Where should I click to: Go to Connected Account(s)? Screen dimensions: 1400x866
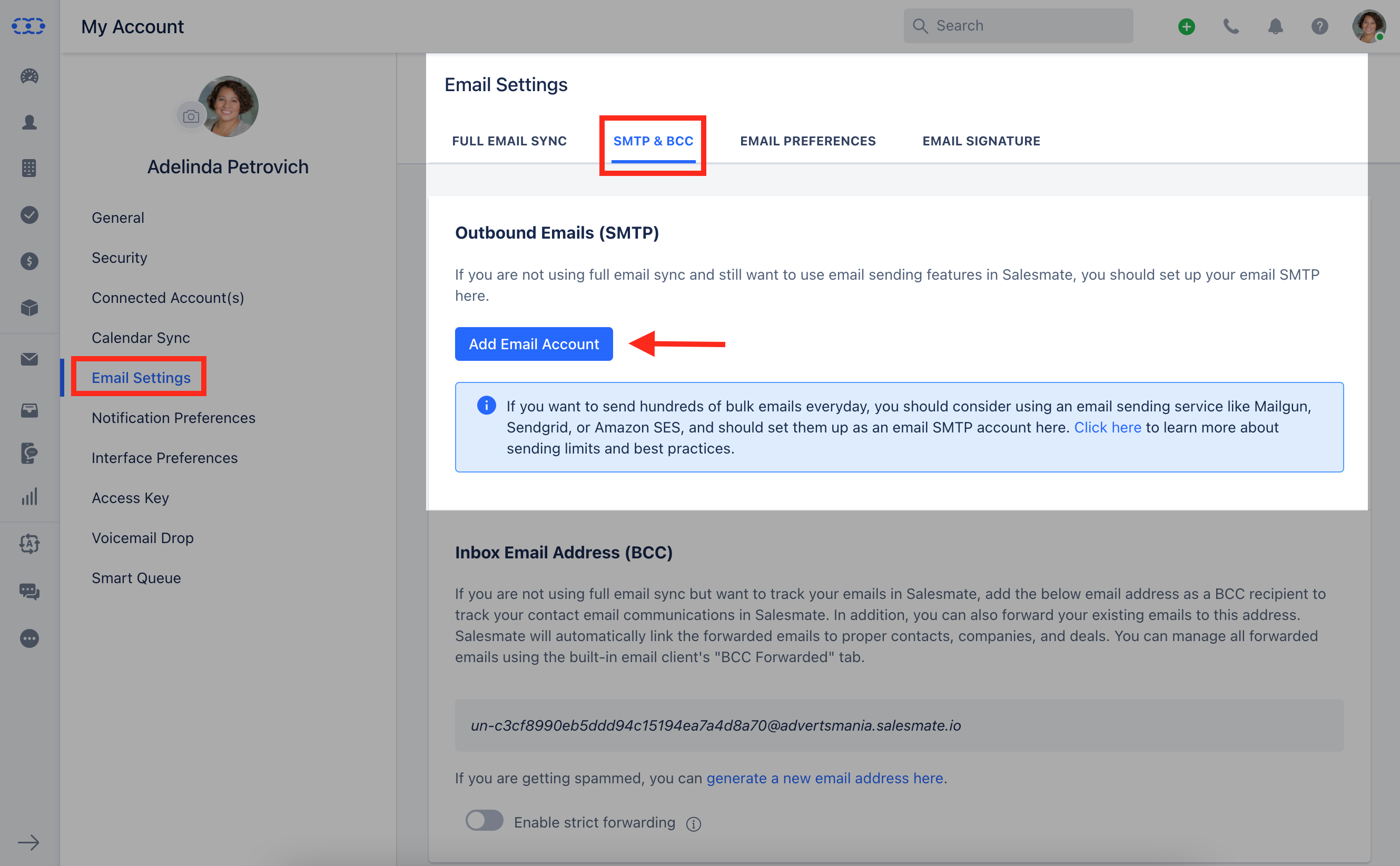coord(168,298)
